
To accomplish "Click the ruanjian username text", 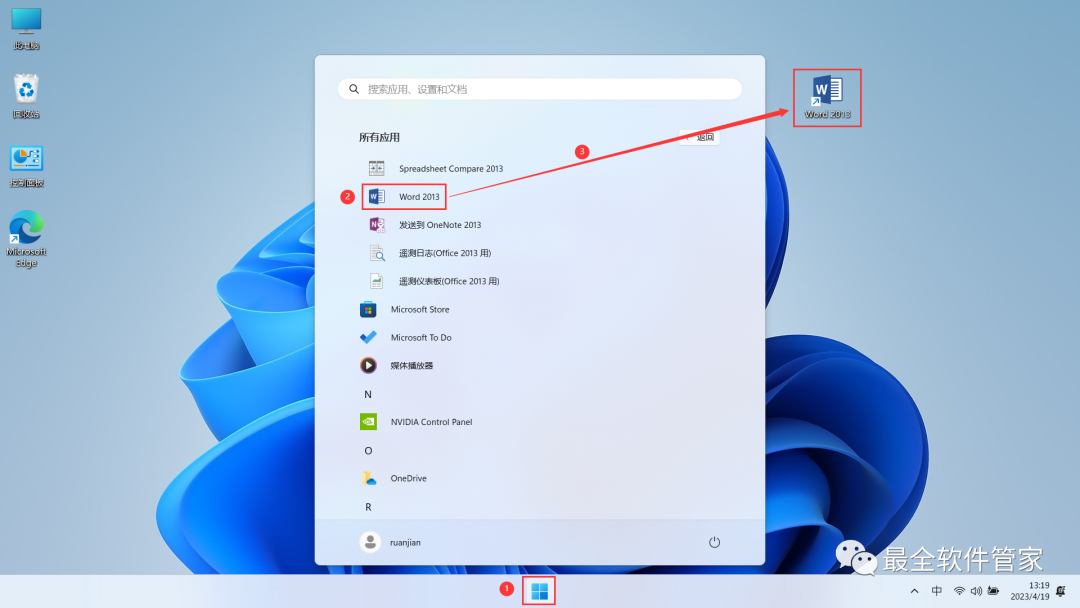I will [405, 542].
